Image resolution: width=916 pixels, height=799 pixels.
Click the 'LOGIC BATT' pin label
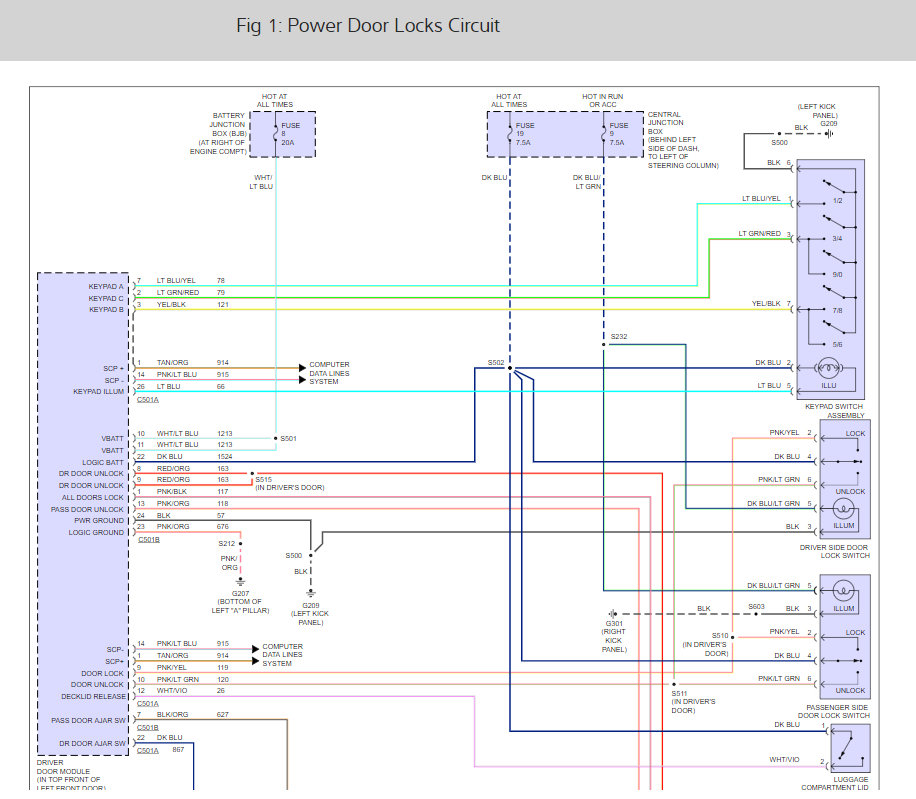click(x=103, y=462)
